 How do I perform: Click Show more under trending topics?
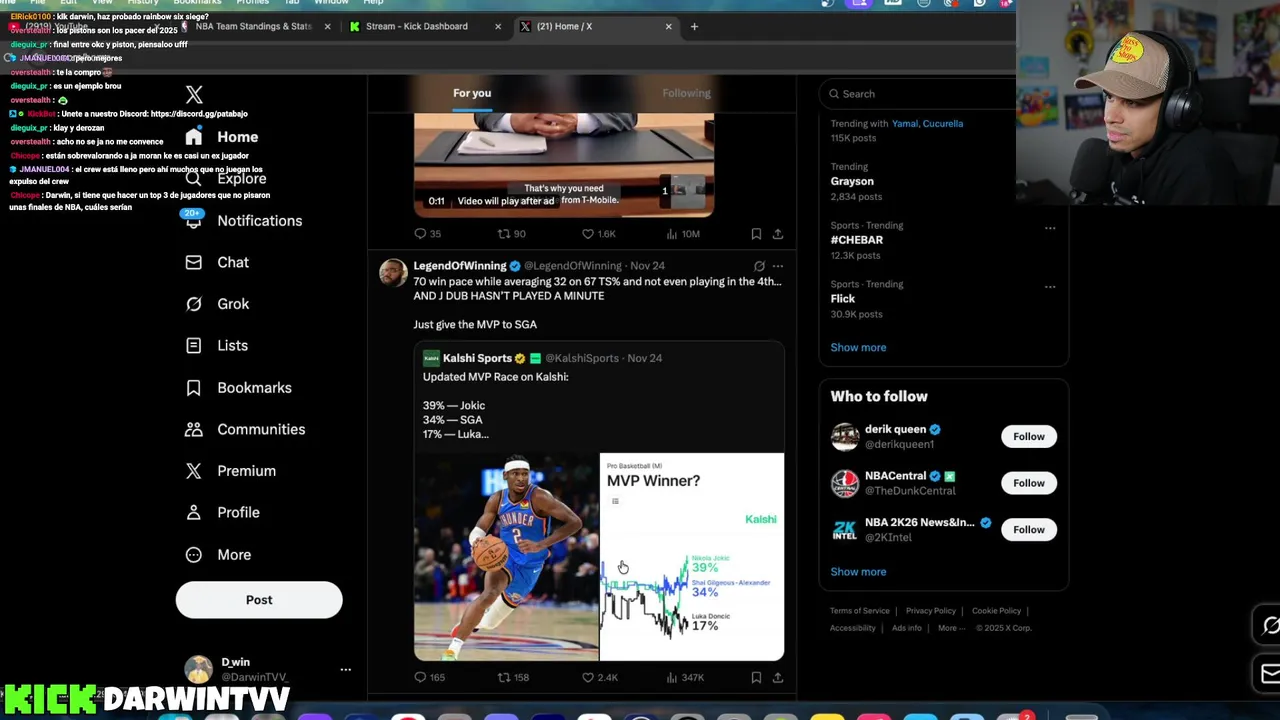pos(858,347)
